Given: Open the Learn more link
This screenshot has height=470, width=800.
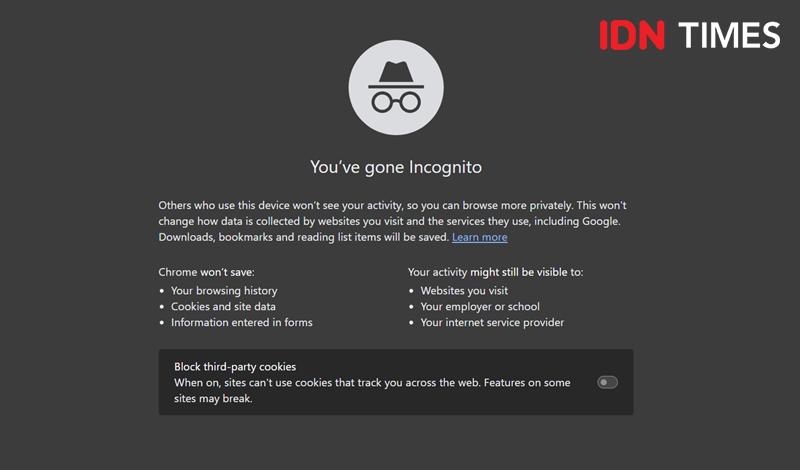Looking at the screenshot, I should 480,237.
